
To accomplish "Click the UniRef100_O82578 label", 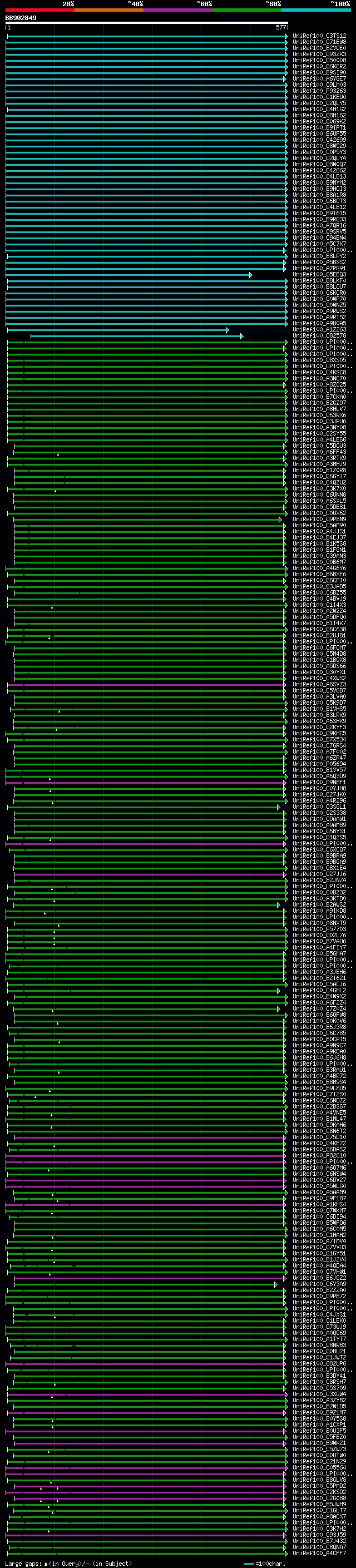I will [319, 336].
